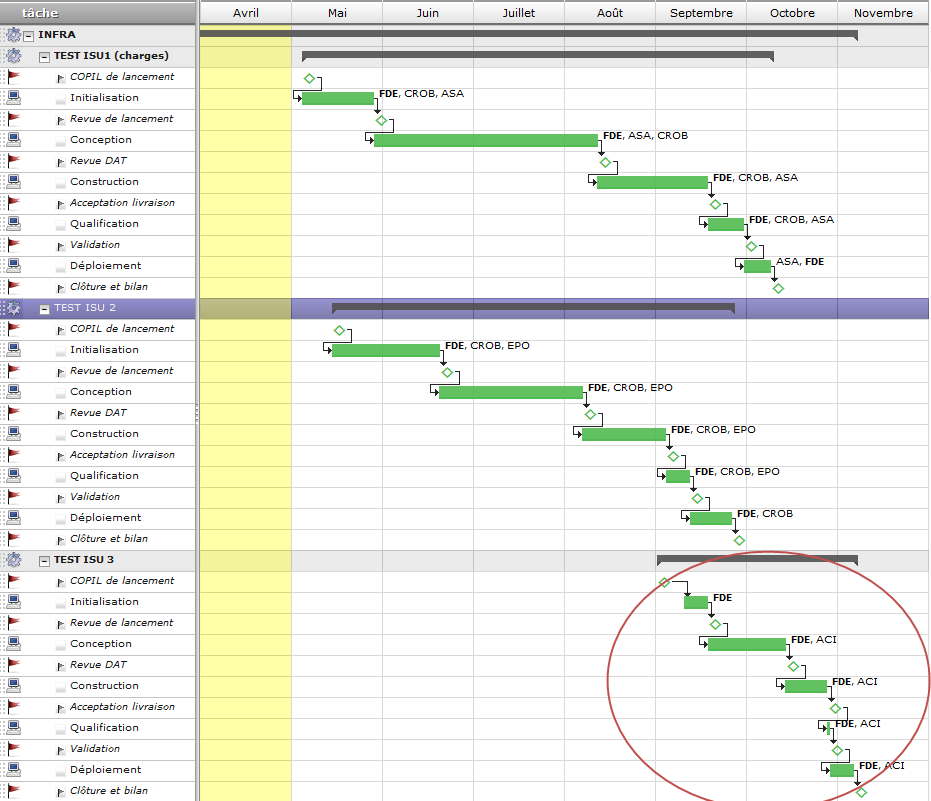Click the red flag icon for Acceptation livraison in TEST ISU 3
Viewport: 931px width, 801px height.
point(14,707)
